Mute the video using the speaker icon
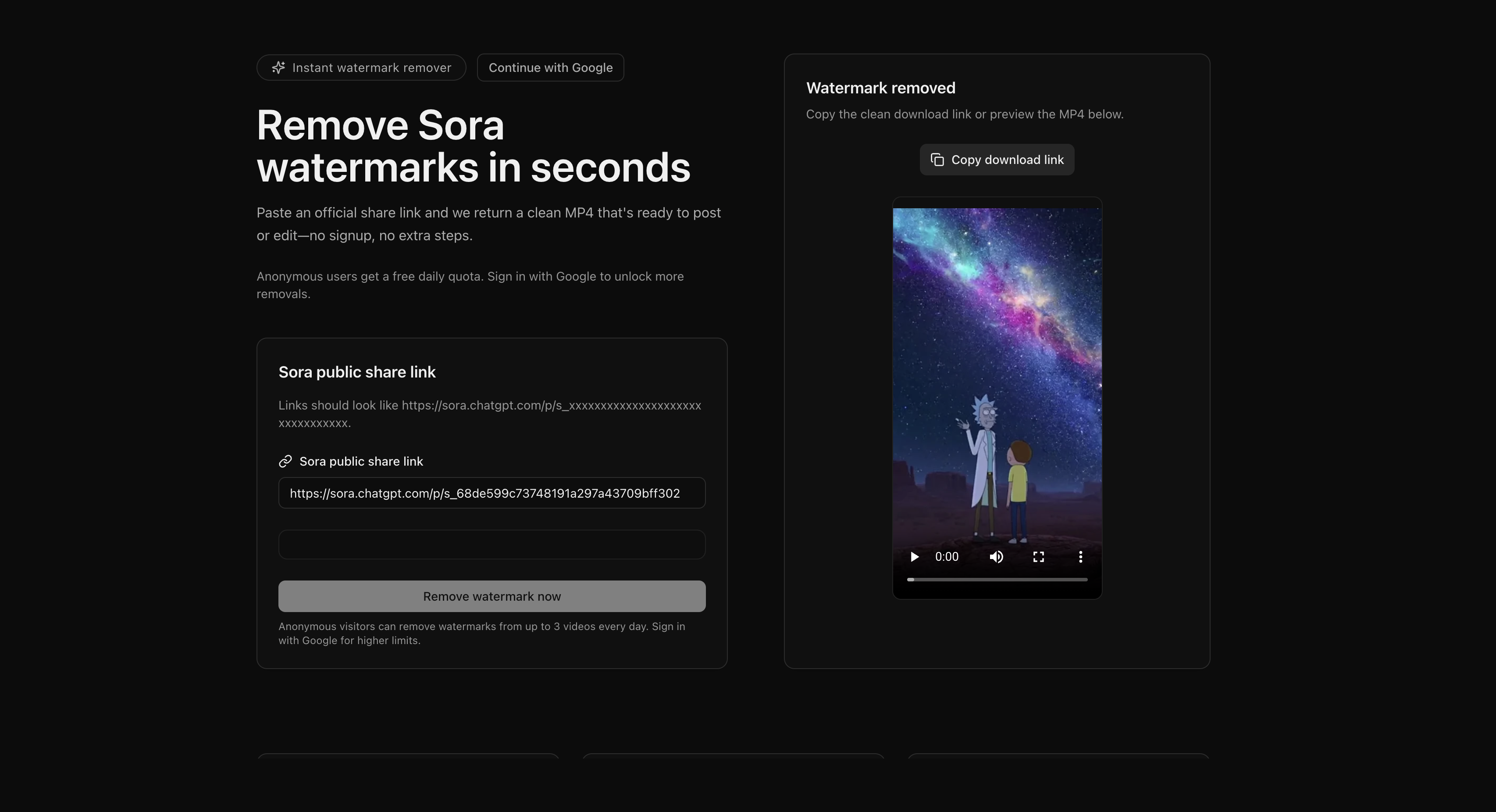This screenshot has width=1496, height=812. tap(996, 557)
